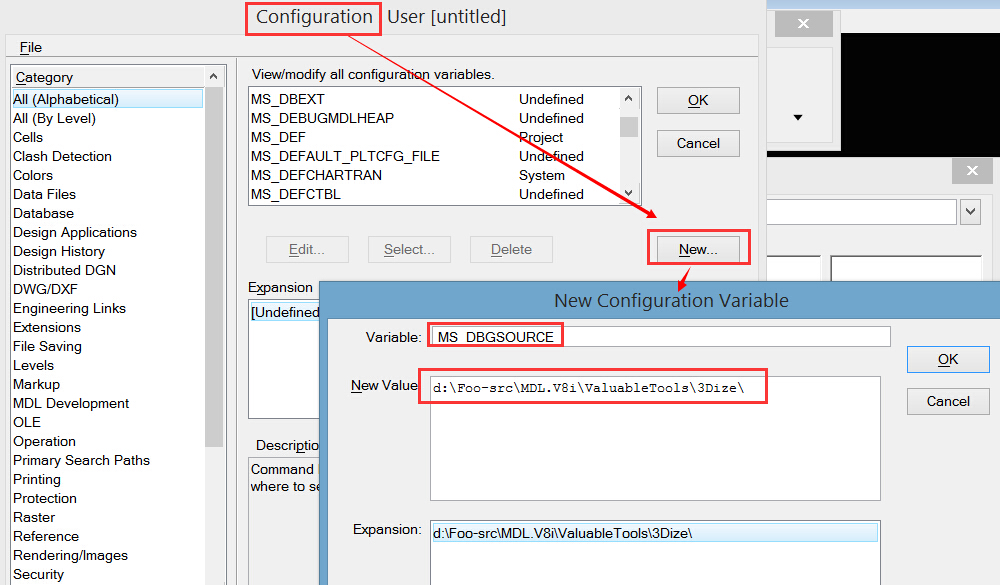Choose the MDL Development category

(71, 403)
